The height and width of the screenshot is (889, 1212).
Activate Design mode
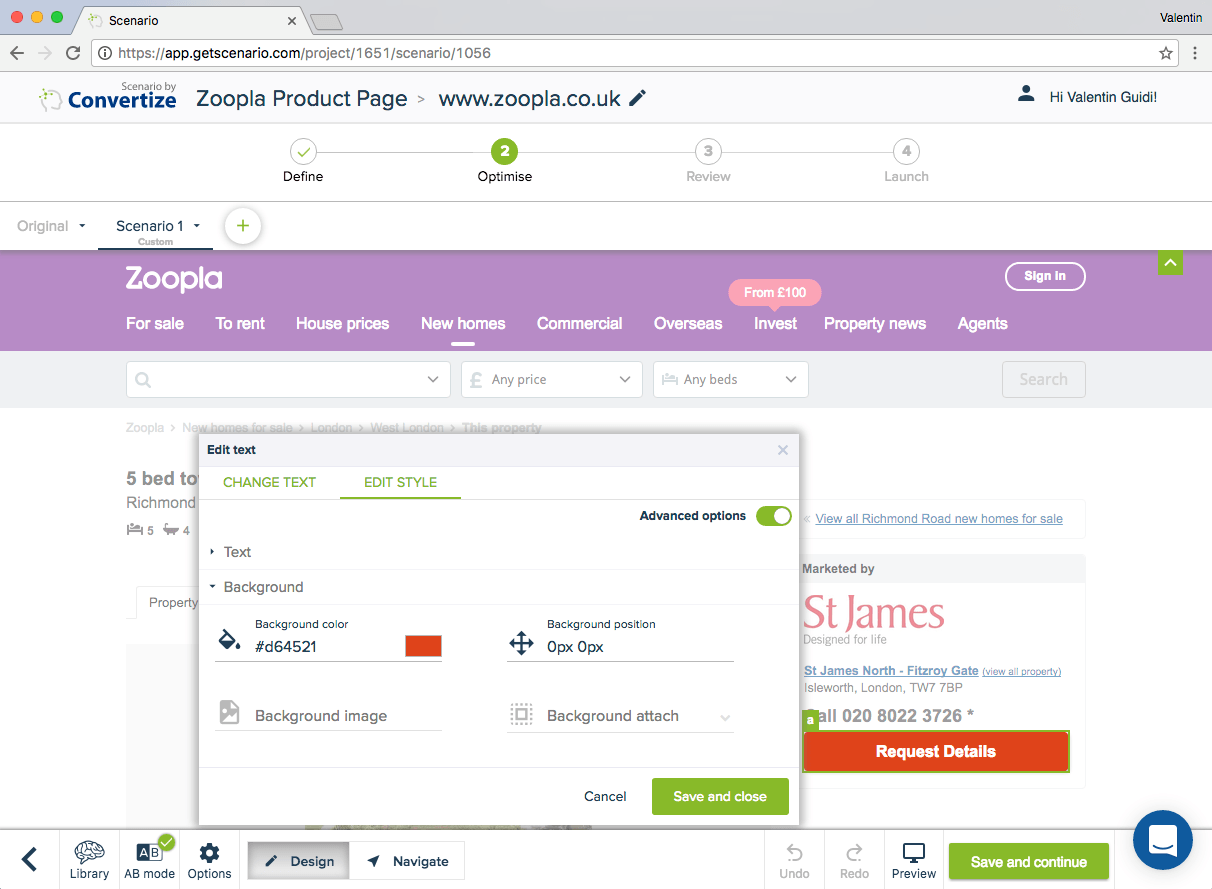coord(299,861)
